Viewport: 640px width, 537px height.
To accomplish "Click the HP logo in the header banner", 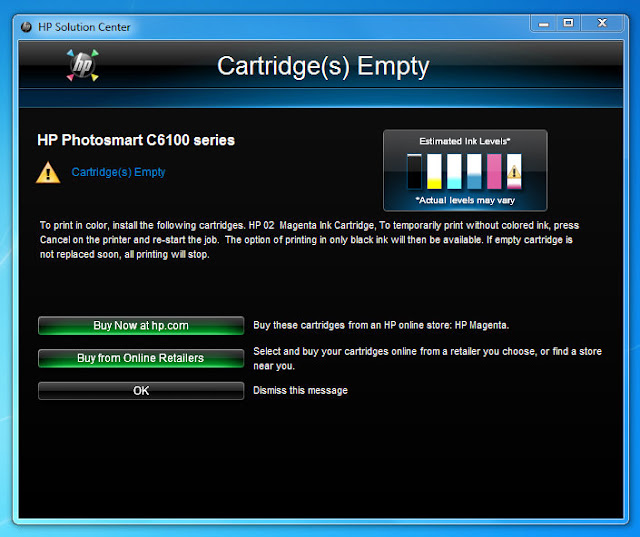I will [82, 65].
